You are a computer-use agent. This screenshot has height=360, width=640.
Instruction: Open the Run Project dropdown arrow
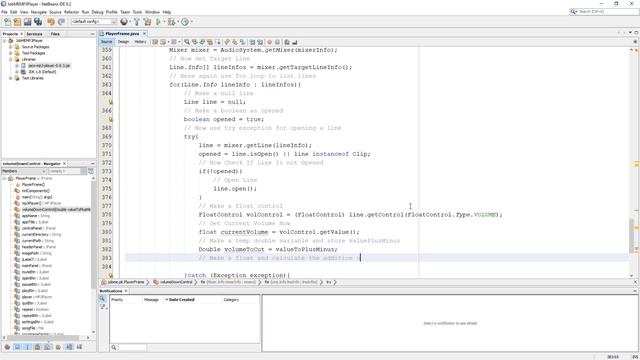[164, 22]
